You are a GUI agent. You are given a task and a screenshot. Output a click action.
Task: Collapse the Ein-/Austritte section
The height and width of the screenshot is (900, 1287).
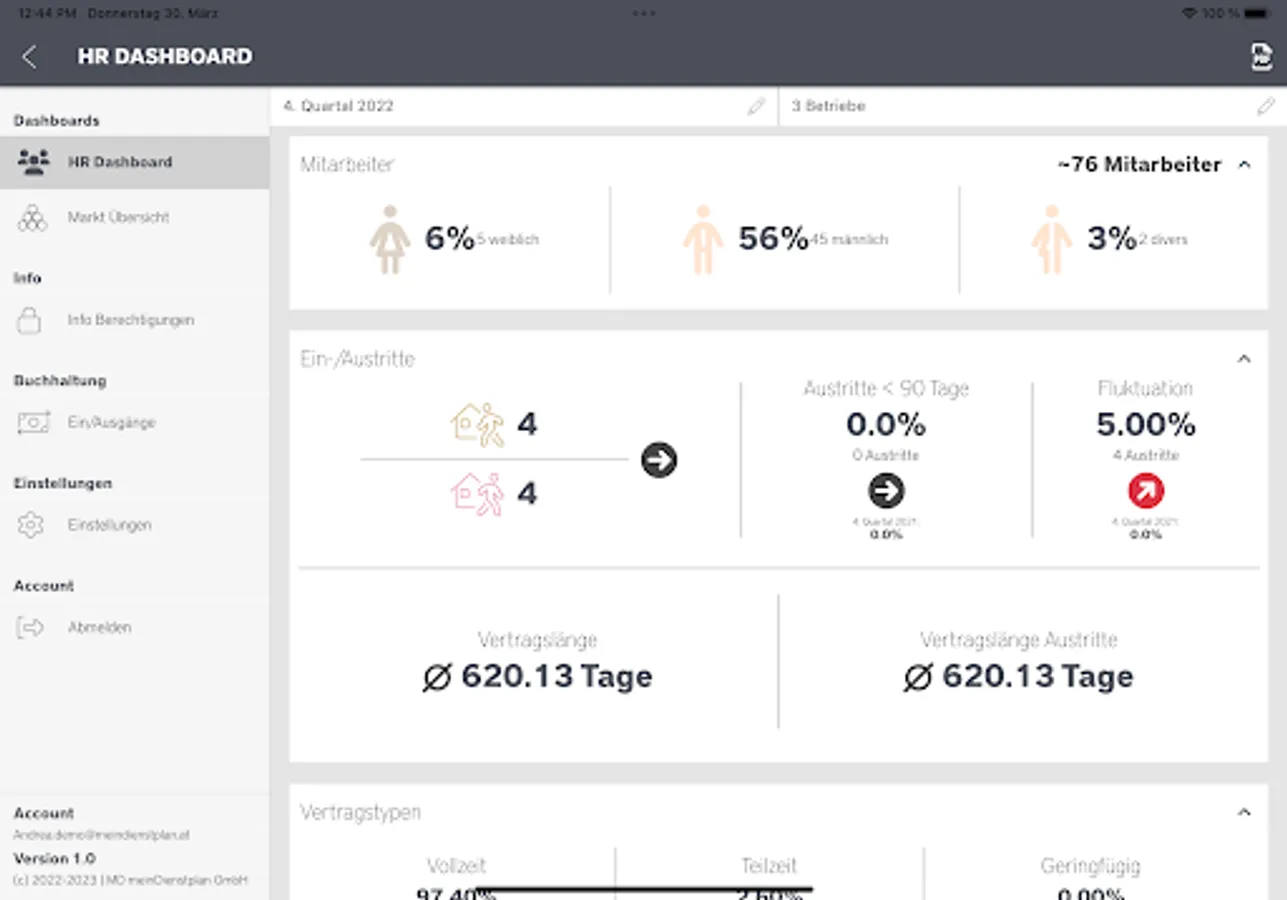click(1244, 359)
